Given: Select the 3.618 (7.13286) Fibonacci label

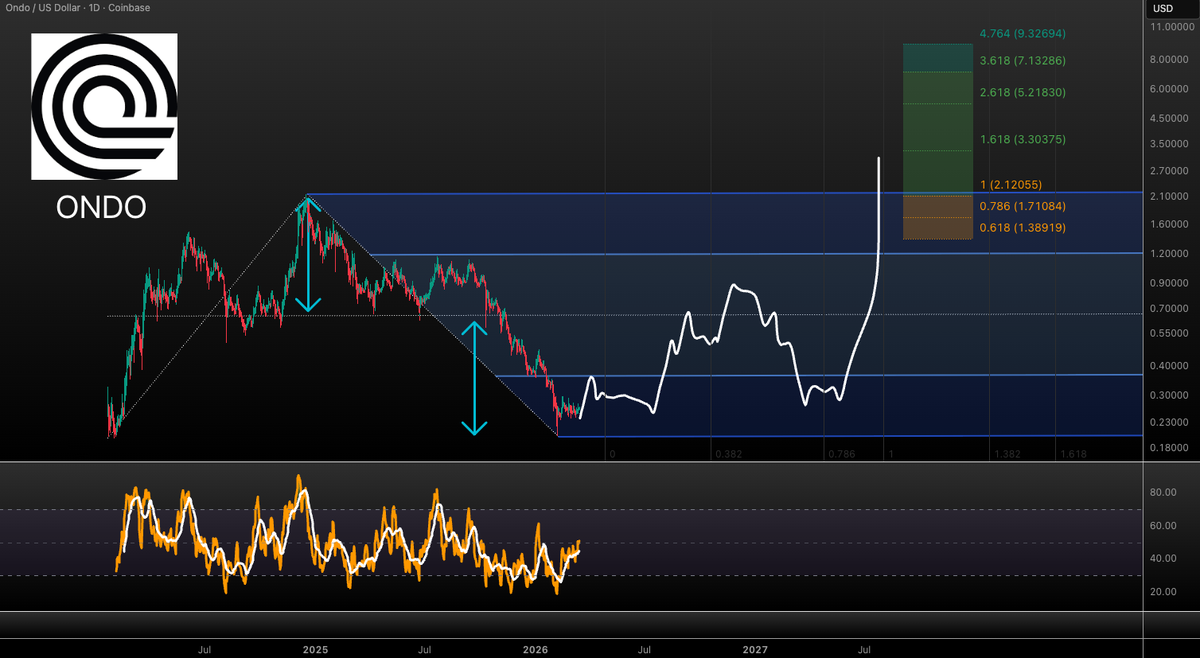Looking at the screenshot, I should (x=1022, y=61).
